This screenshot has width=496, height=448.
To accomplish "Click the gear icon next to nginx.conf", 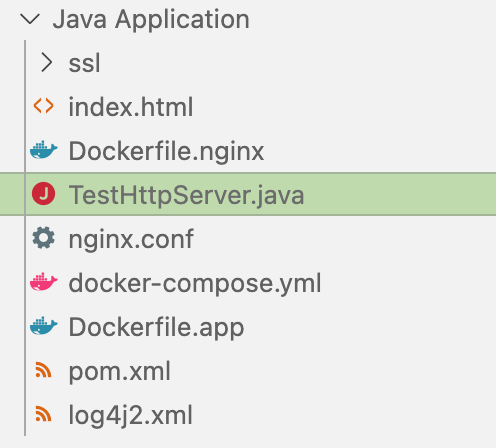I will pos(44,238).
